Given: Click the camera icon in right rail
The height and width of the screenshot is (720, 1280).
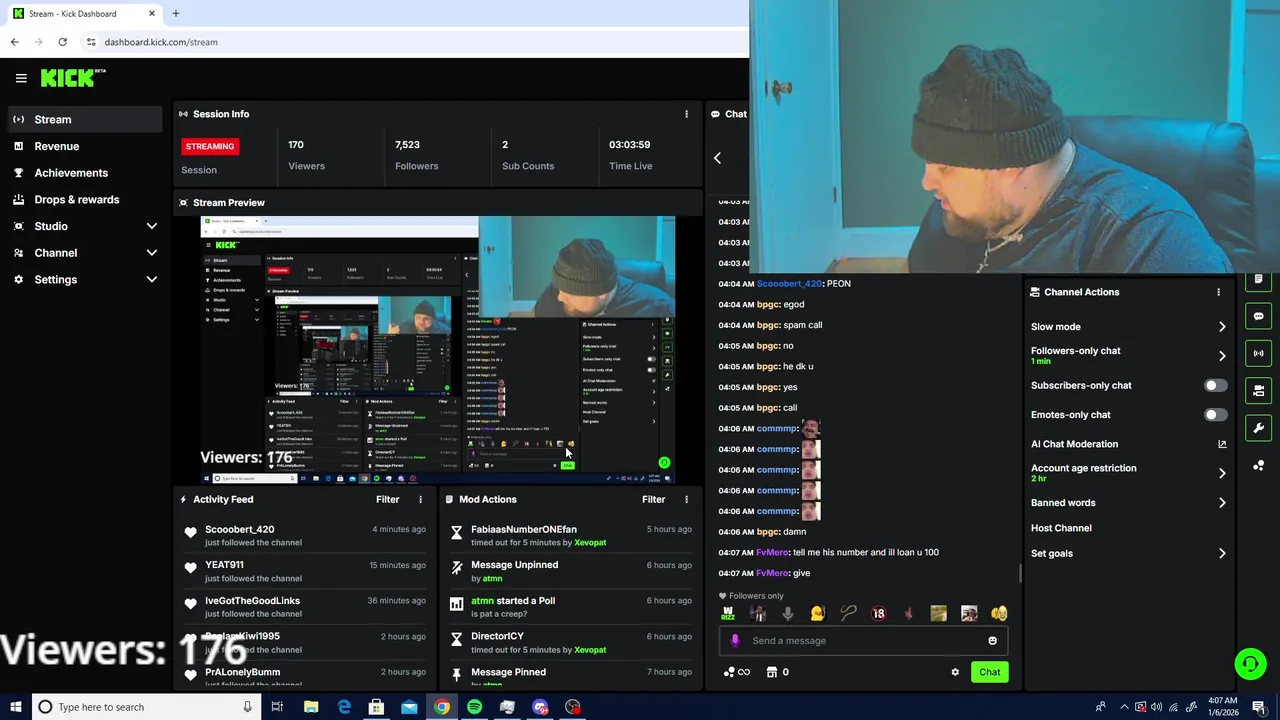Looking at the screenshot, I should point(1259,390).
